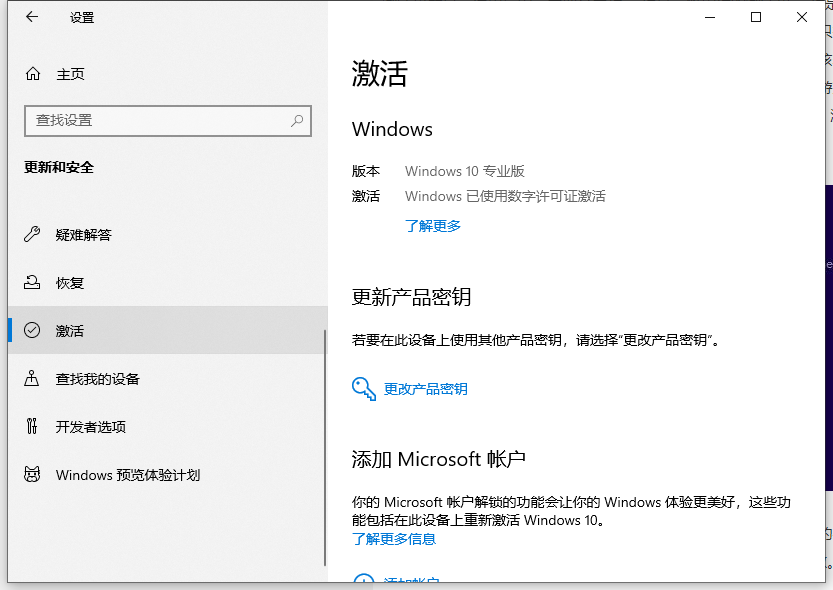Click the cat icon for Windows 预览体验计划
This screenshot has height=590, width=833.
pos(33,475)
